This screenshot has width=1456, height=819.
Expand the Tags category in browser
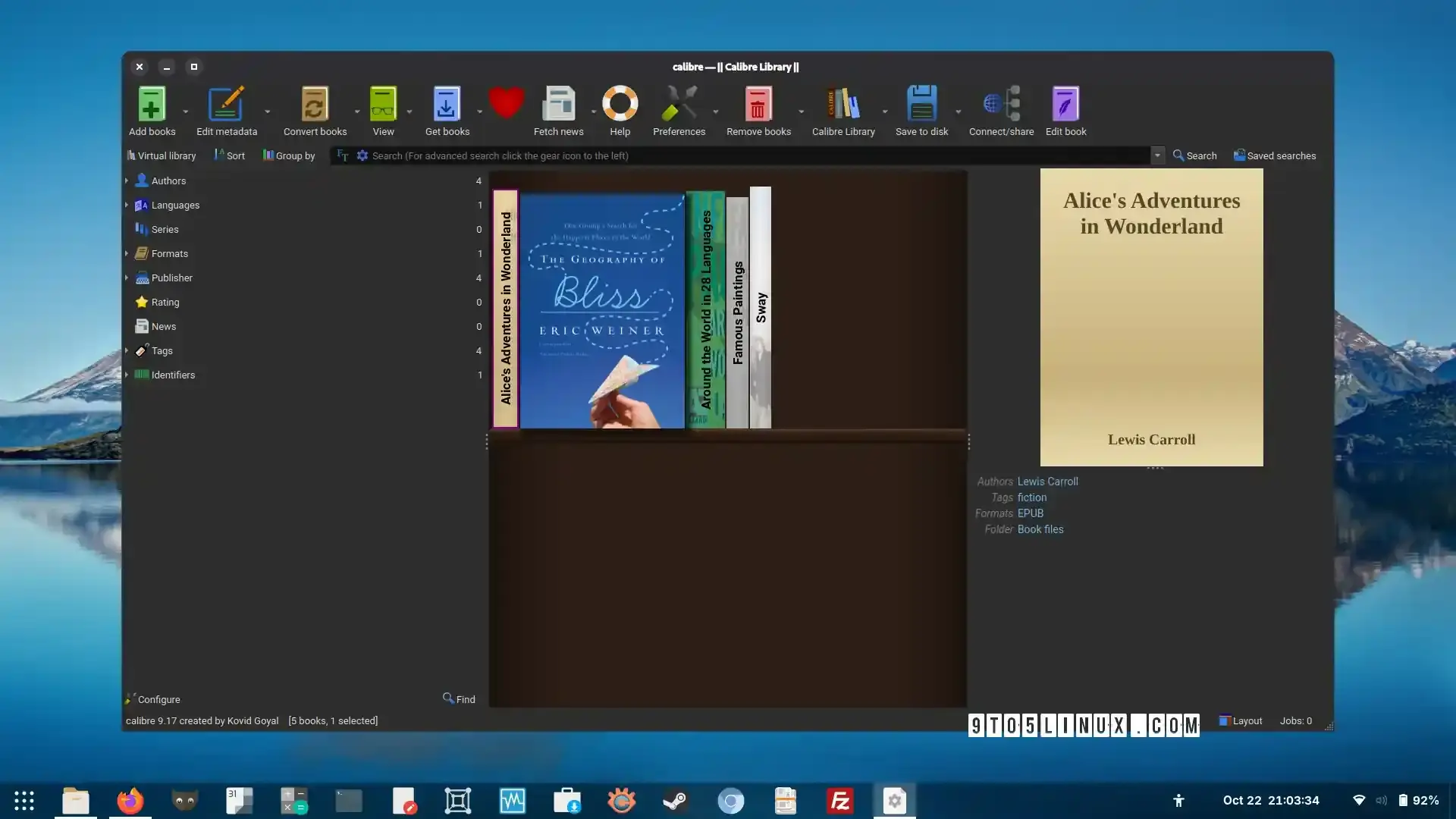point(127,350)
